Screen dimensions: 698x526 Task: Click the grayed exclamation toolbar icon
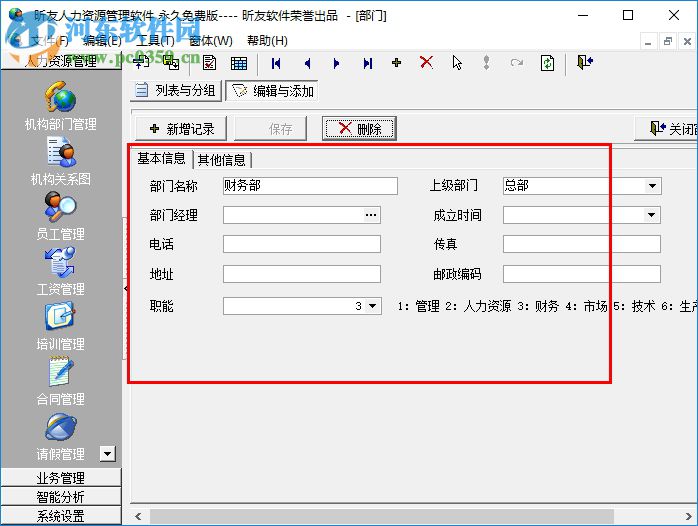pyautogui.click(x=487, y=63)
